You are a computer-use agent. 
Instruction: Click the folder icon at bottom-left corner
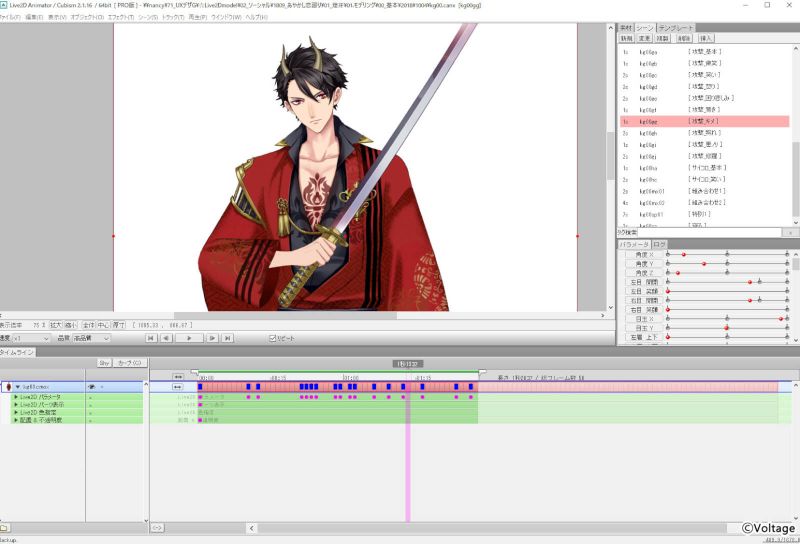click(4, 528)
